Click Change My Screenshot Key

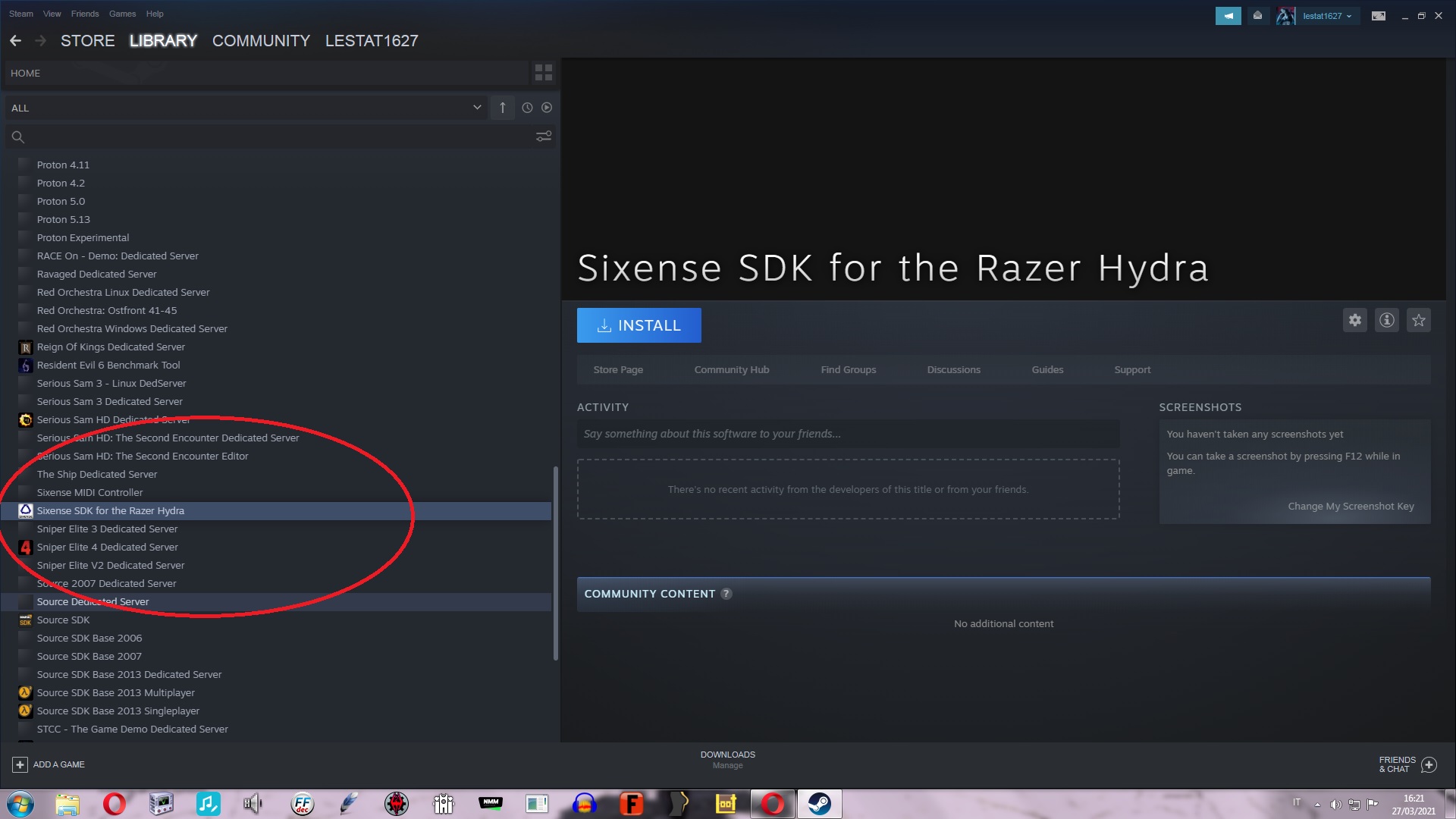tap(1351, 507)
